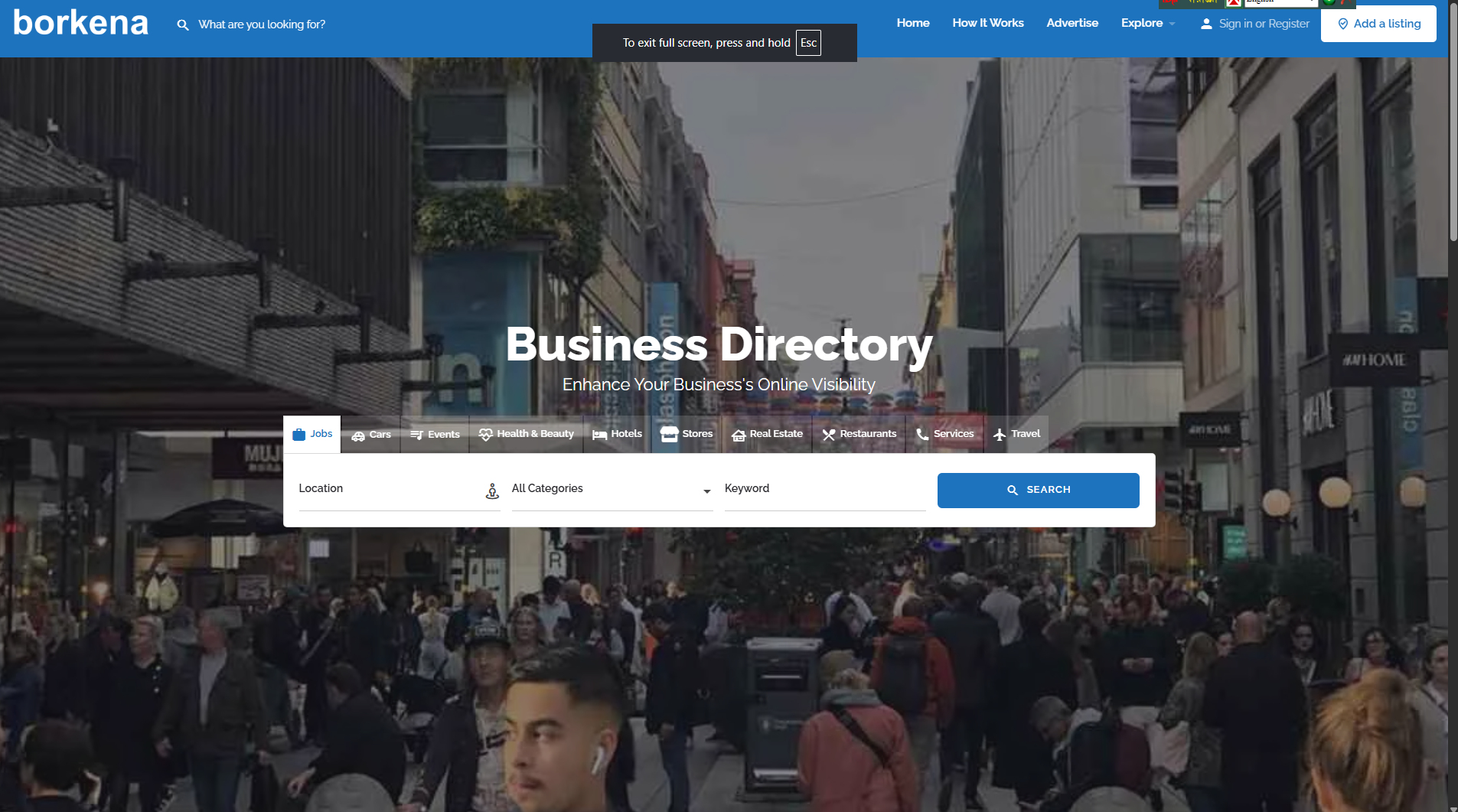
Task: Go to the Advertise menu item
Action: [1072, 23]
